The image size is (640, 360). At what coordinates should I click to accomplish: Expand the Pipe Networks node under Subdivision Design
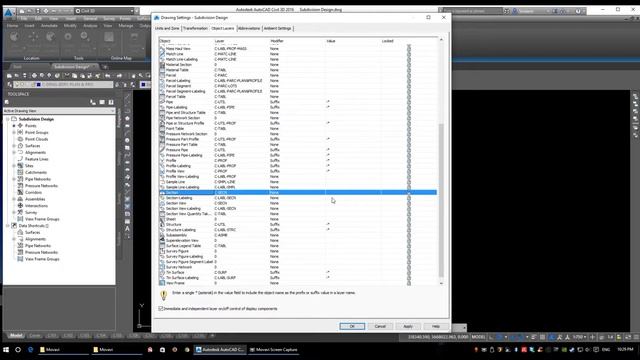coord(14,179)
